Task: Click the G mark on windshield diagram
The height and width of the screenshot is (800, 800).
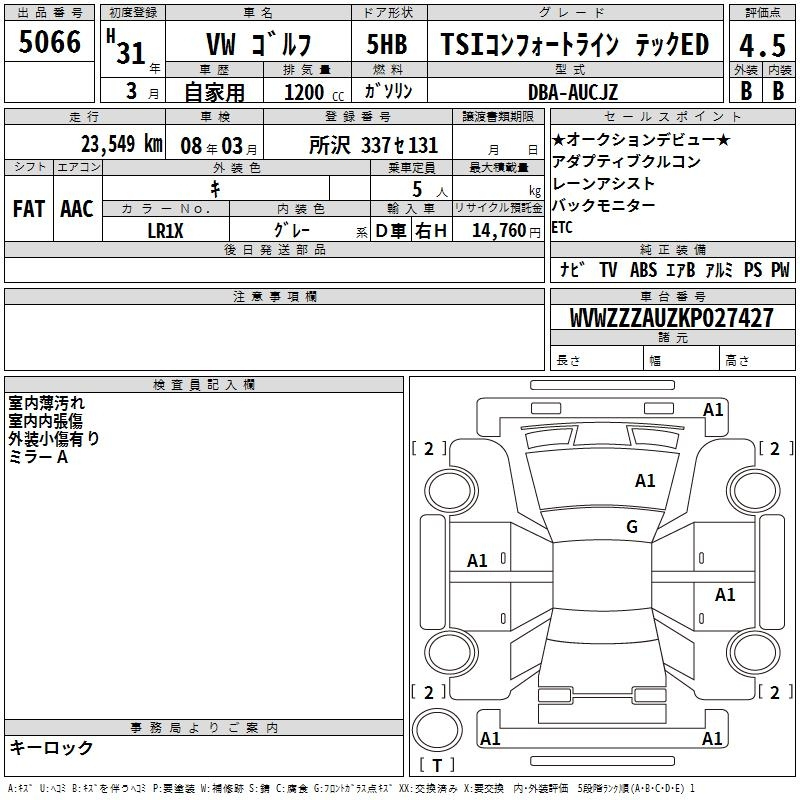Action: click(x=632, y=526)
